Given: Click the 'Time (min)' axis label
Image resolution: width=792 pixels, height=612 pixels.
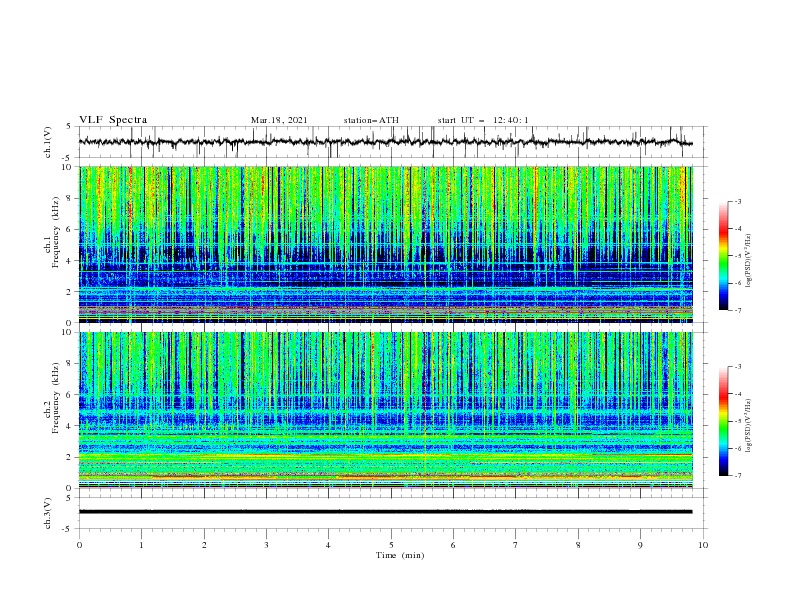Looking at the screenshot, I should click(x=400, y=555).
